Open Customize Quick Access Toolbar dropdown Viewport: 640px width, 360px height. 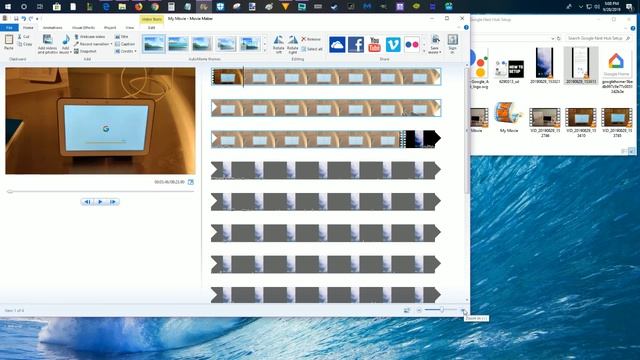click(37, 19)
